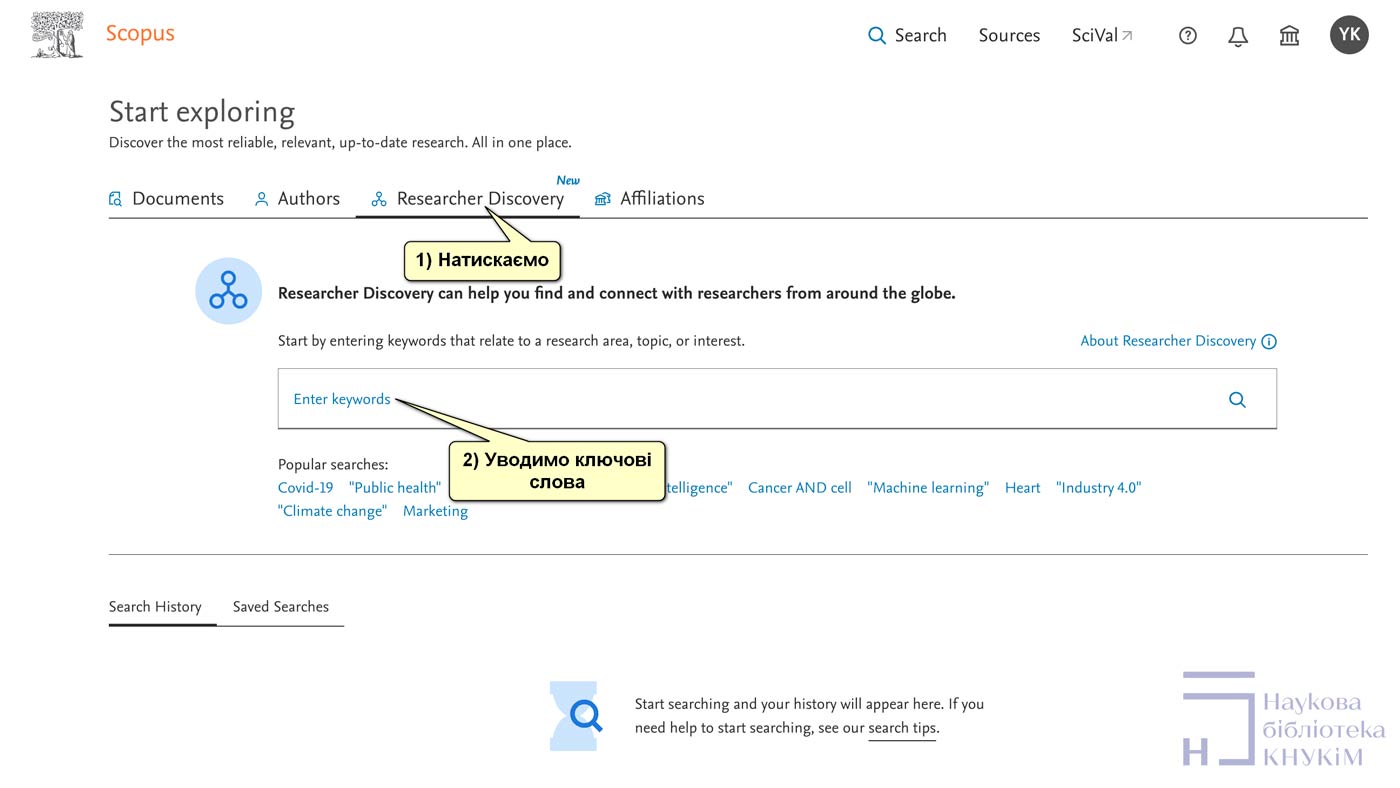Open the search tips link
This screenshot has width=1400, height=788.
coord(902,728)
